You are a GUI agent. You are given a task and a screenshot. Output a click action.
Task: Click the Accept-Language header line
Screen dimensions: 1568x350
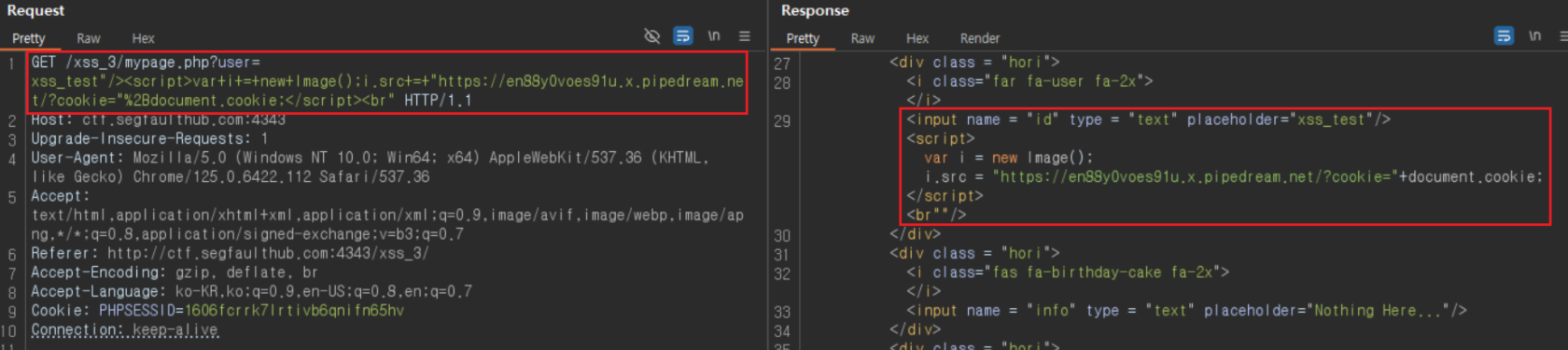[252, 291]
